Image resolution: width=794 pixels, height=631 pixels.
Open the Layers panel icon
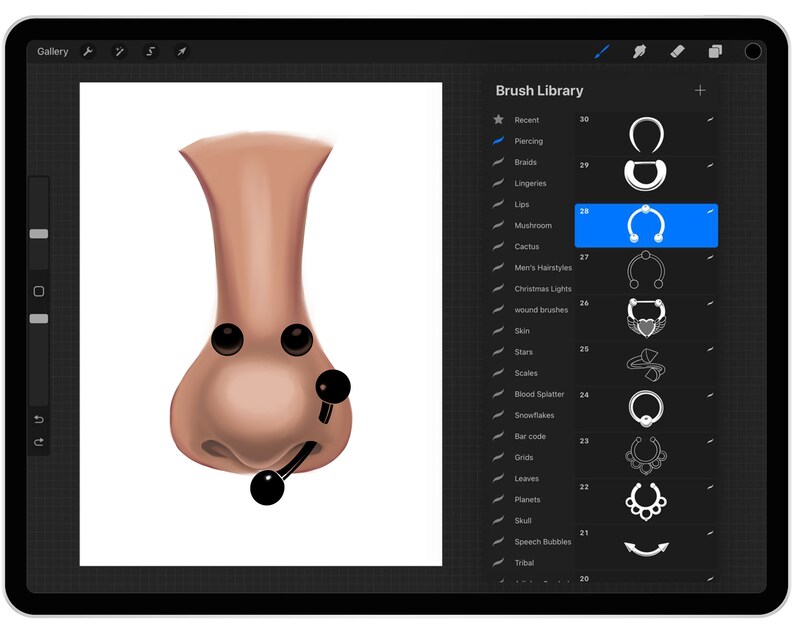click(x=715, y=51)
